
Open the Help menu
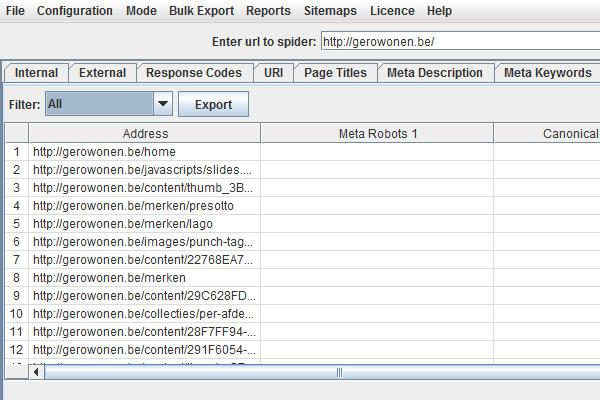click(x=439, y=11)
